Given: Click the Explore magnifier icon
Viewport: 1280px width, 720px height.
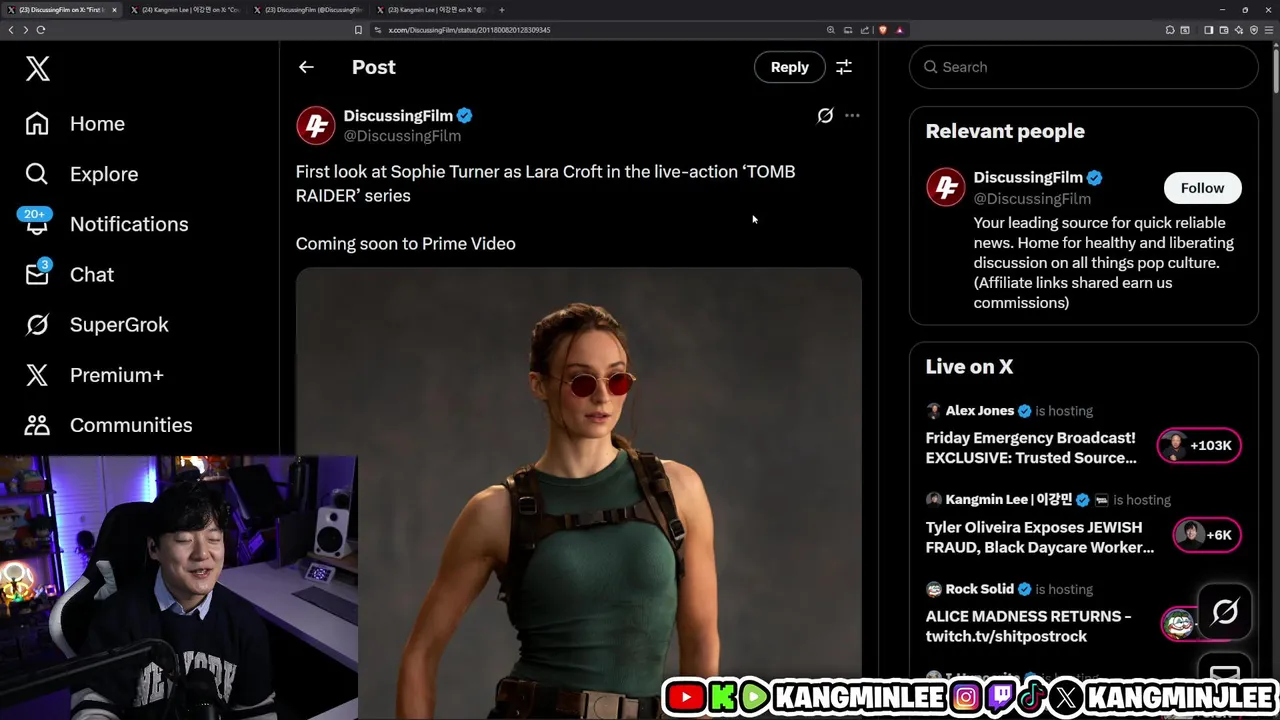Looking at the screenshot, I should pos(37,174).
